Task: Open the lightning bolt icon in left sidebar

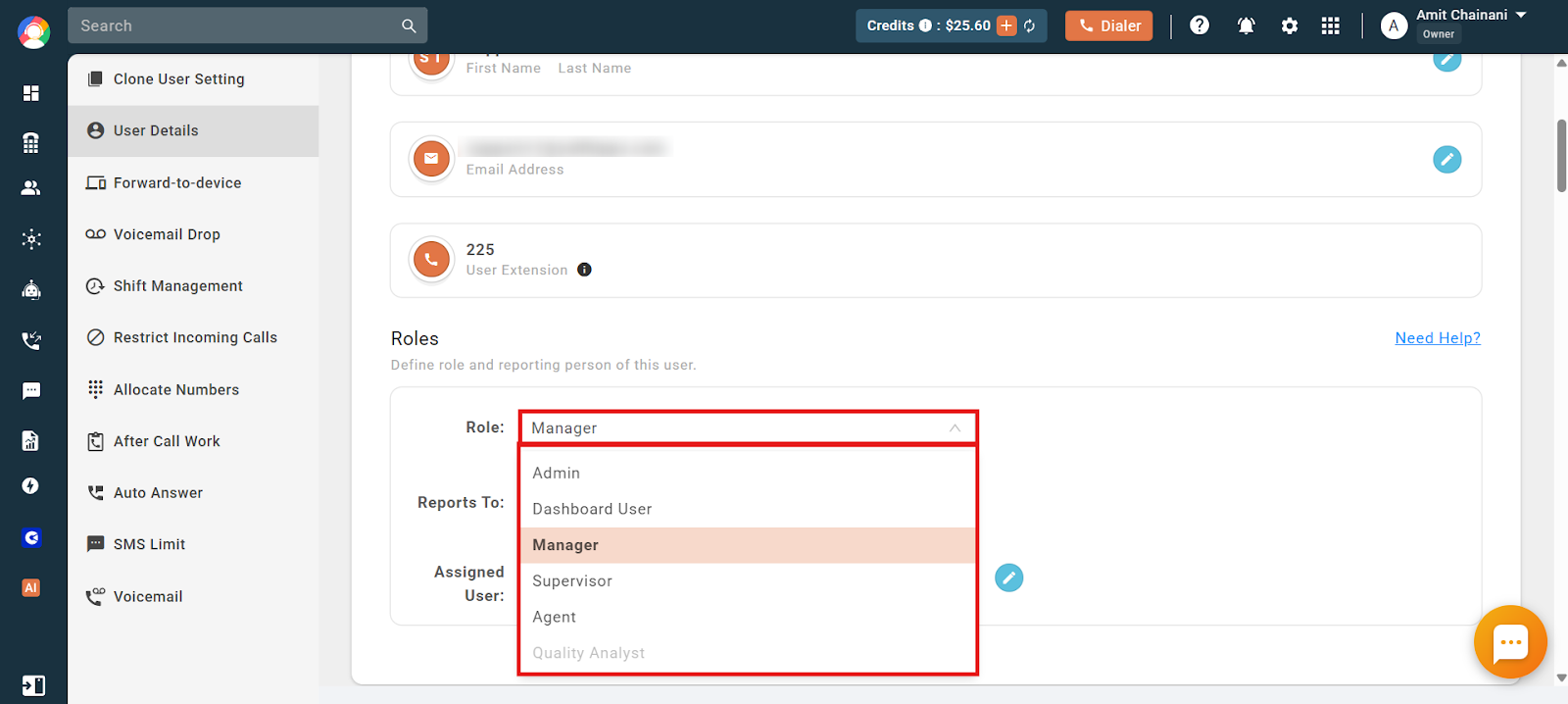Action: pos(31,486)
